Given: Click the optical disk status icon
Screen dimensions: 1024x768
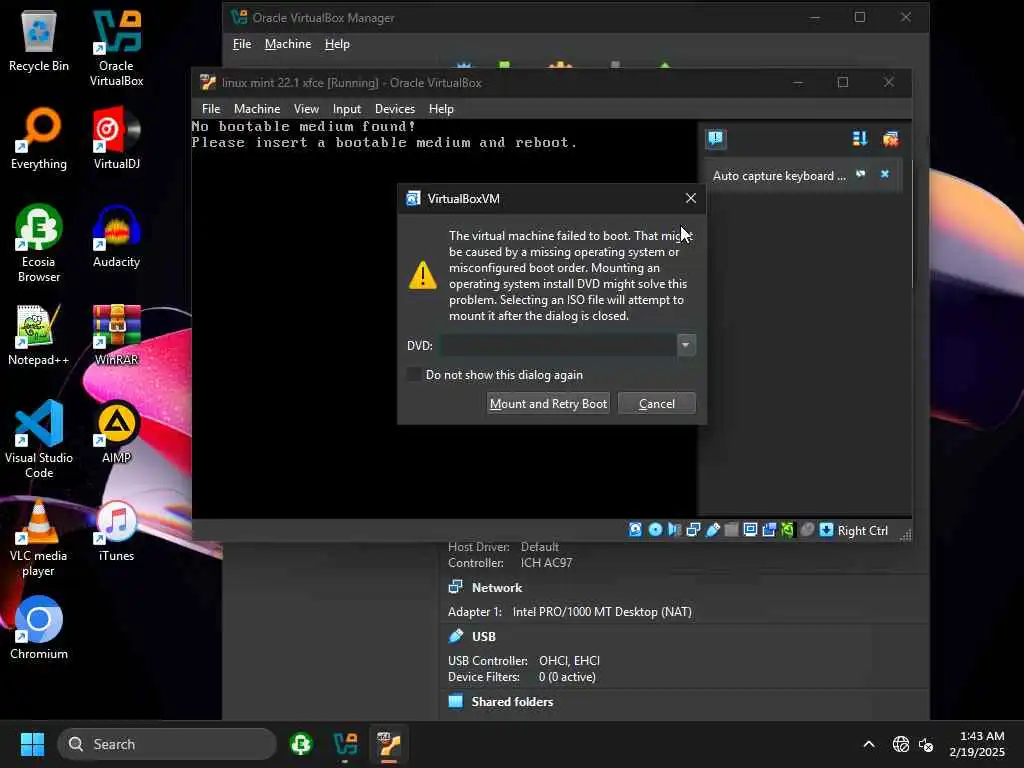Looking at the screenshot, I should (655, 530).
